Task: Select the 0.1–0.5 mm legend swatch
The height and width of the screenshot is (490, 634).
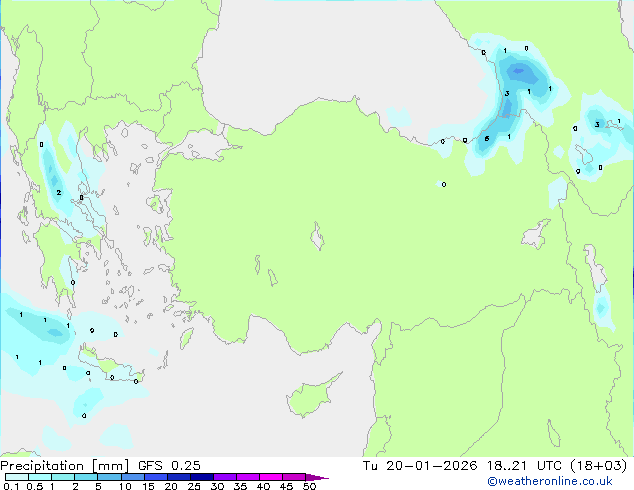Action: [17, 477]
